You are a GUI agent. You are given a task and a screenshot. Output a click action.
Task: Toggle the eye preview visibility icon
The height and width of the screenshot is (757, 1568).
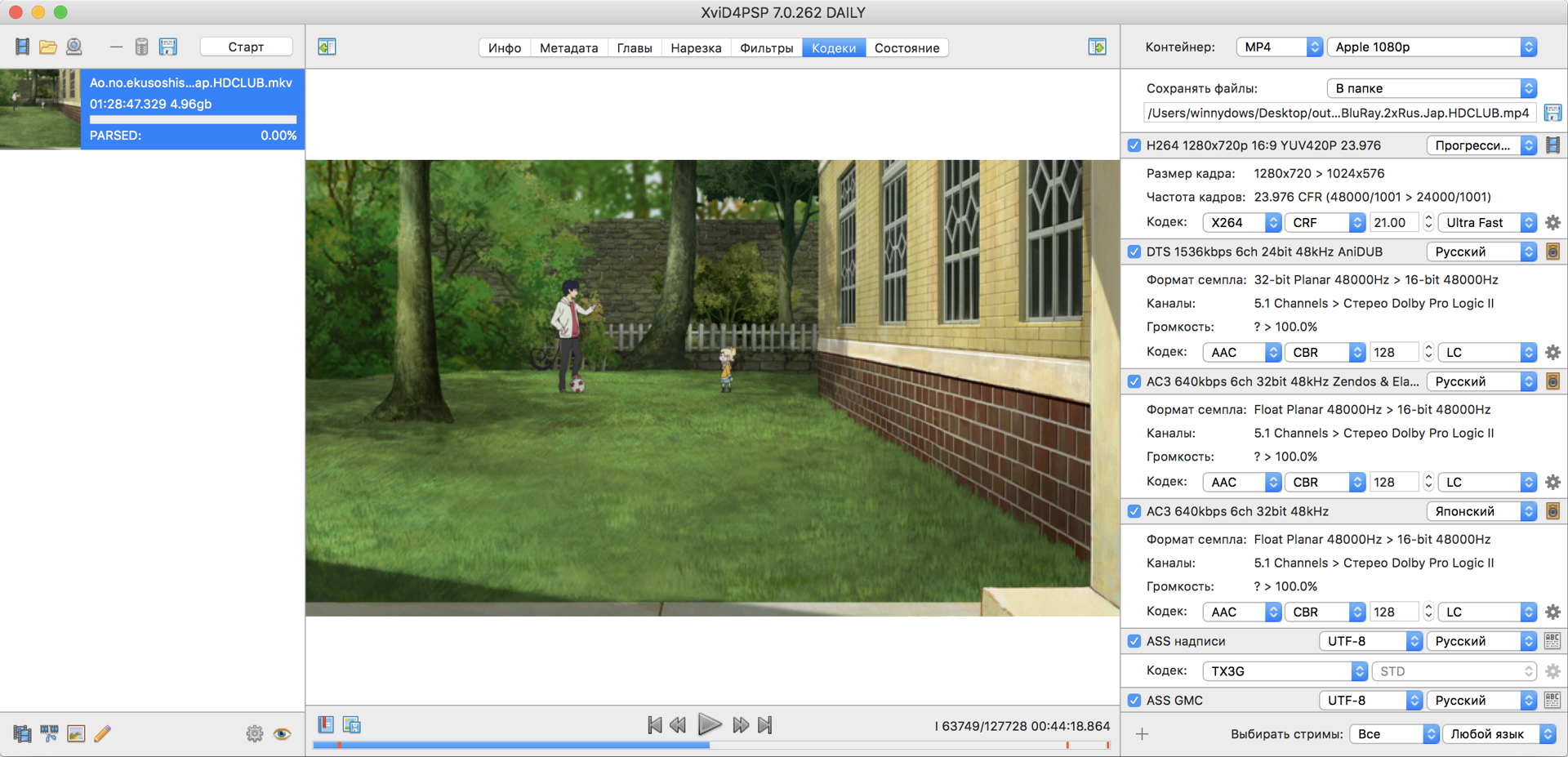pos(282,733)
